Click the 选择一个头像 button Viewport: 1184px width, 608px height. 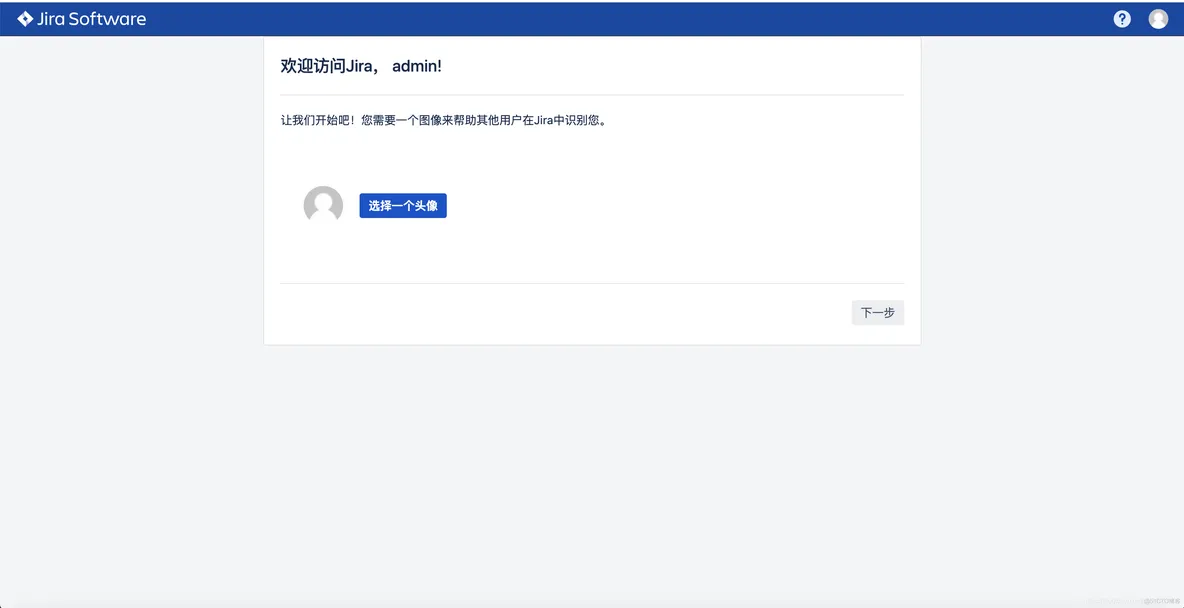[403, 205]
